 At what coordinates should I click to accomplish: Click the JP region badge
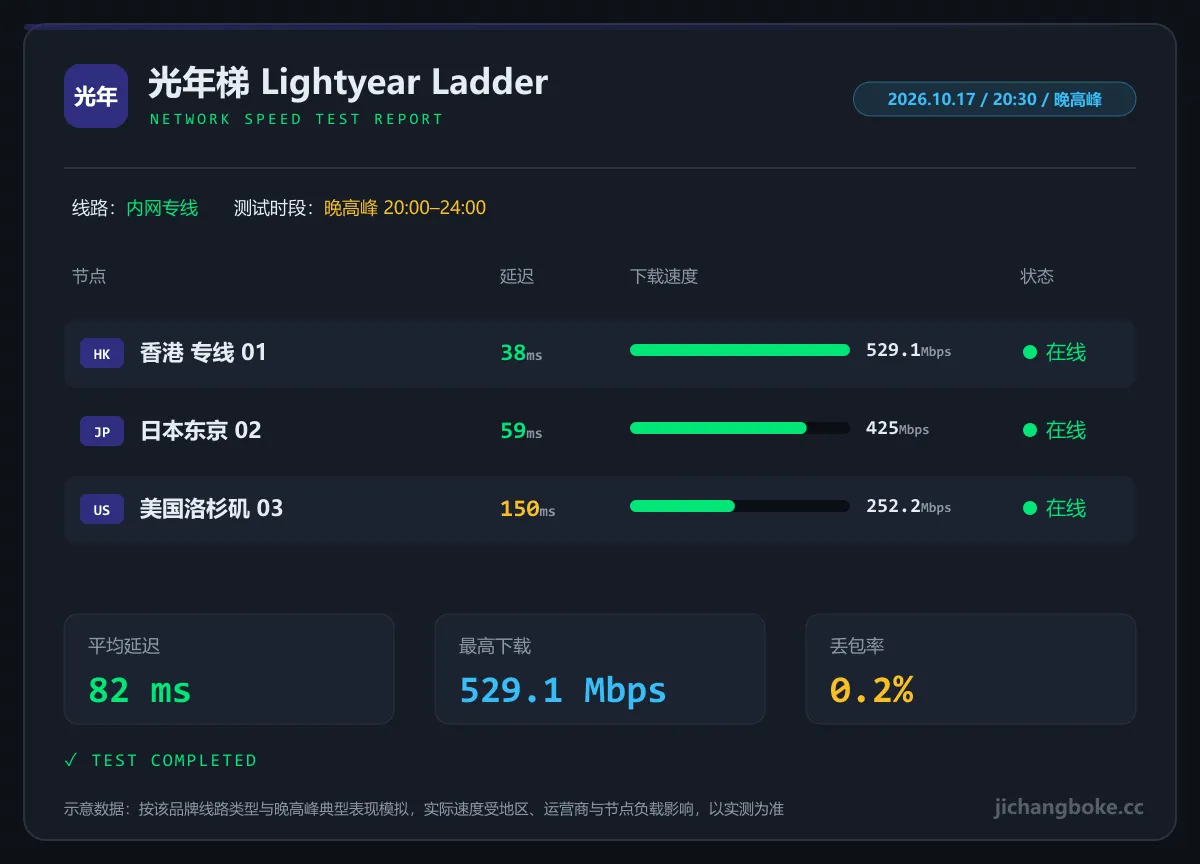click(102, 431)
